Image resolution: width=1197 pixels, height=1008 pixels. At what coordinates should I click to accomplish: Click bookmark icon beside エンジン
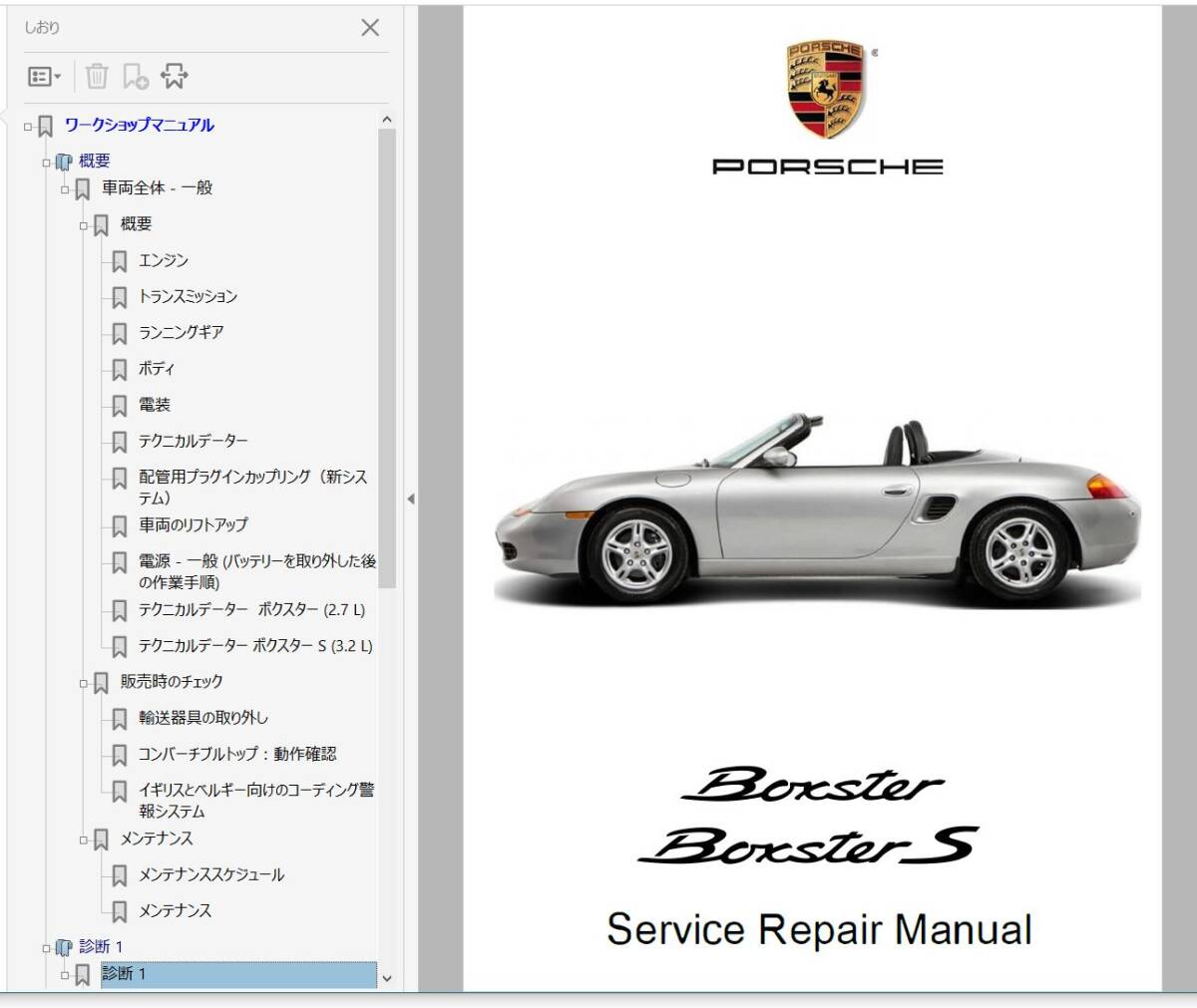[x=120, y=262]
